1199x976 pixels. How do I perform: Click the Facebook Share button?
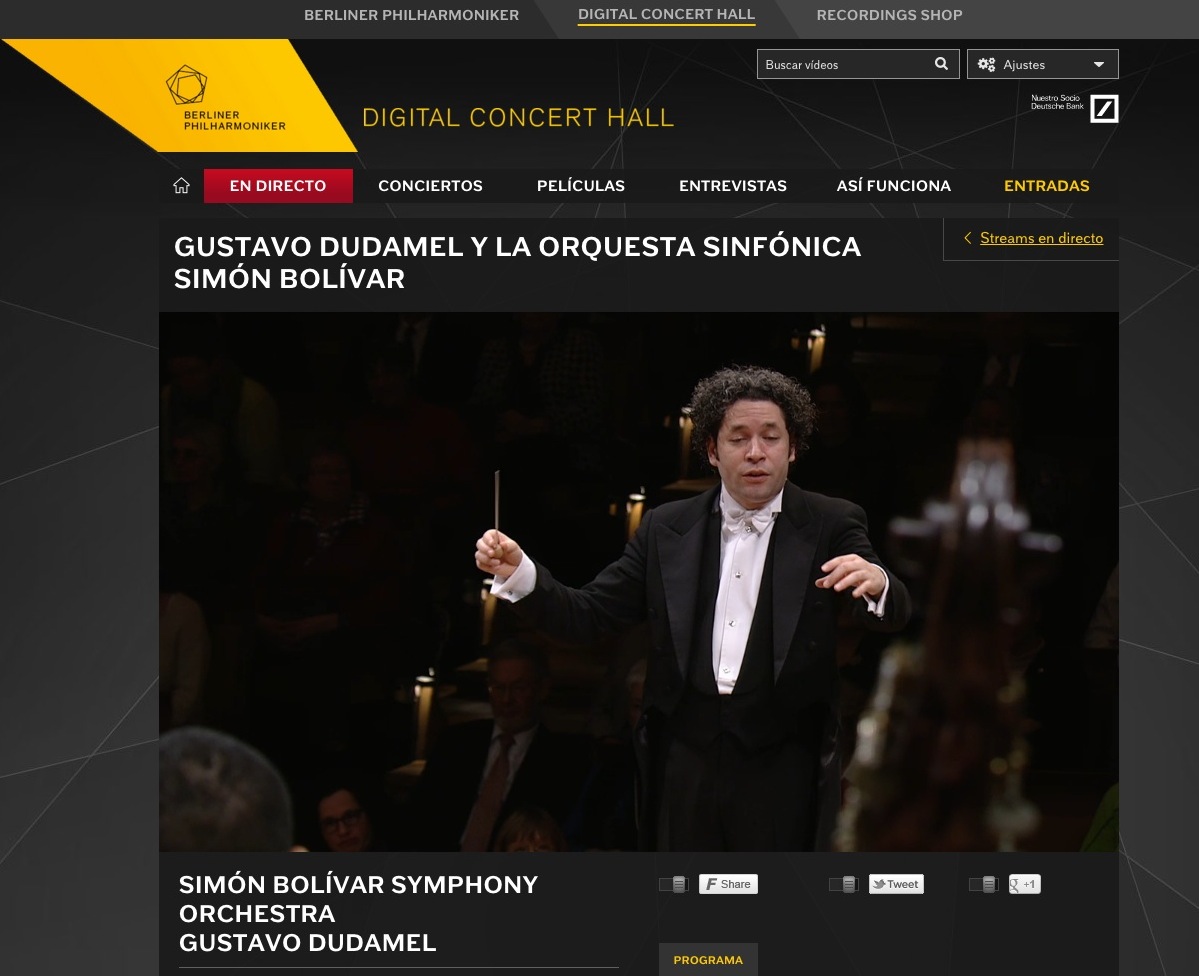[x=728, y=884]
